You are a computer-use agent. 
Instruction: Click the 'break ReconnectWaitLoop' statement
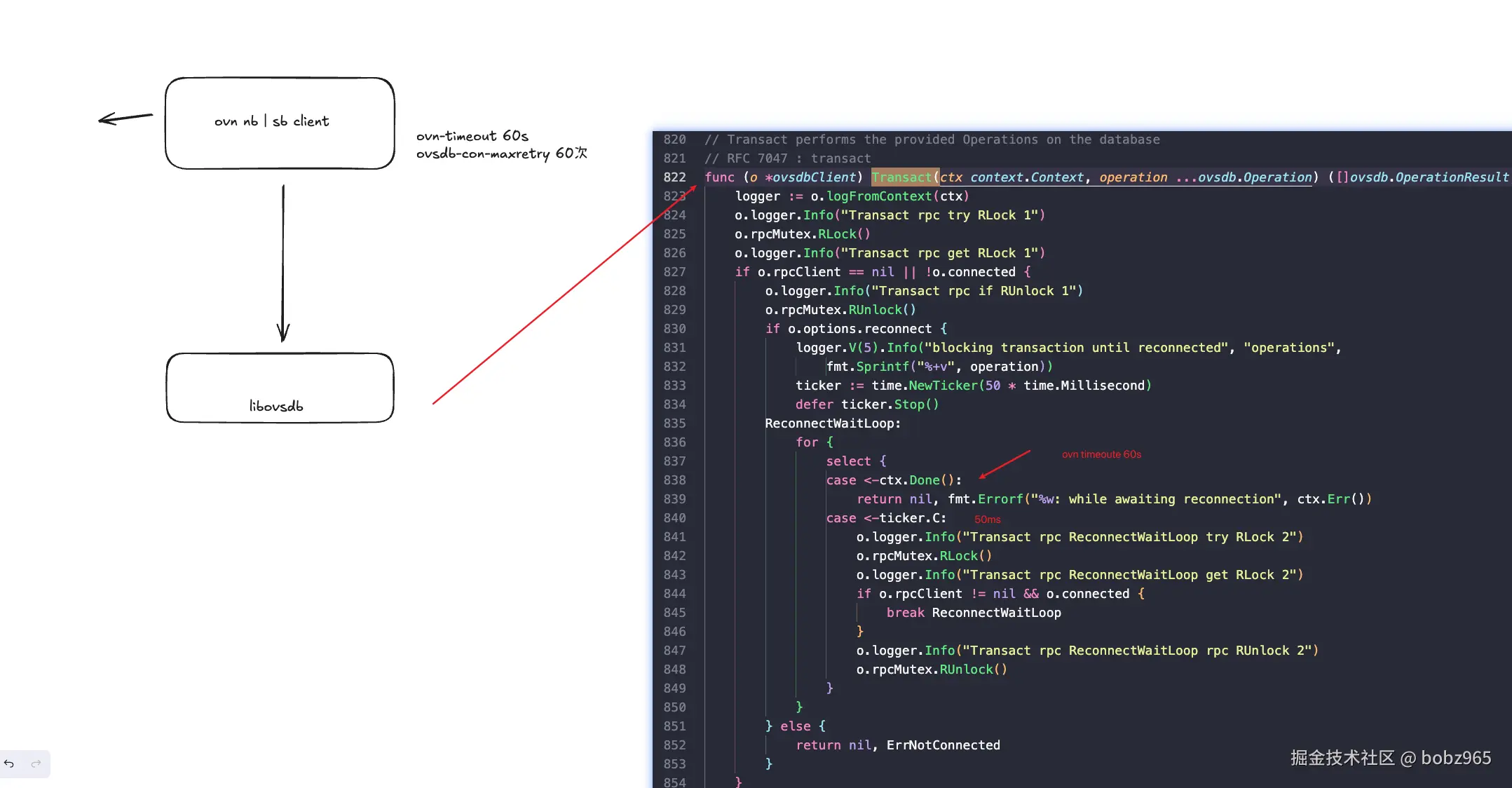click(x=973, y=613)
